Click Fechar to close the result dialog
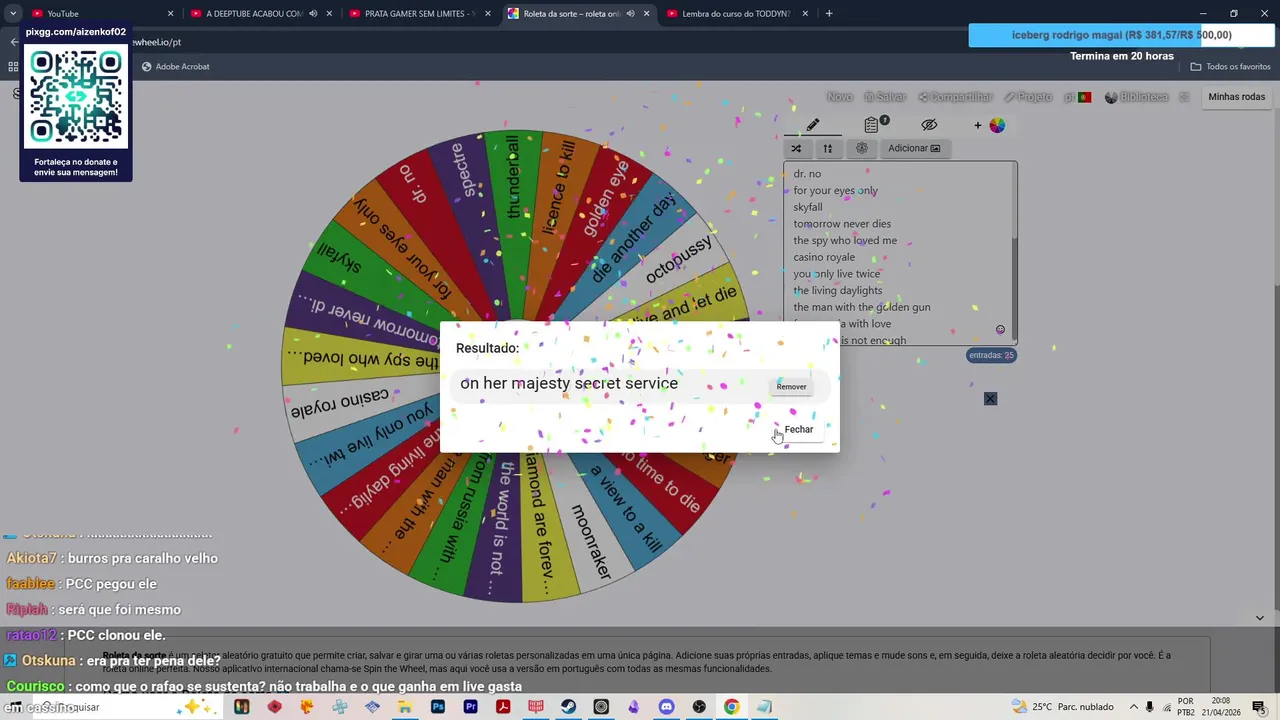 [798, 429]
